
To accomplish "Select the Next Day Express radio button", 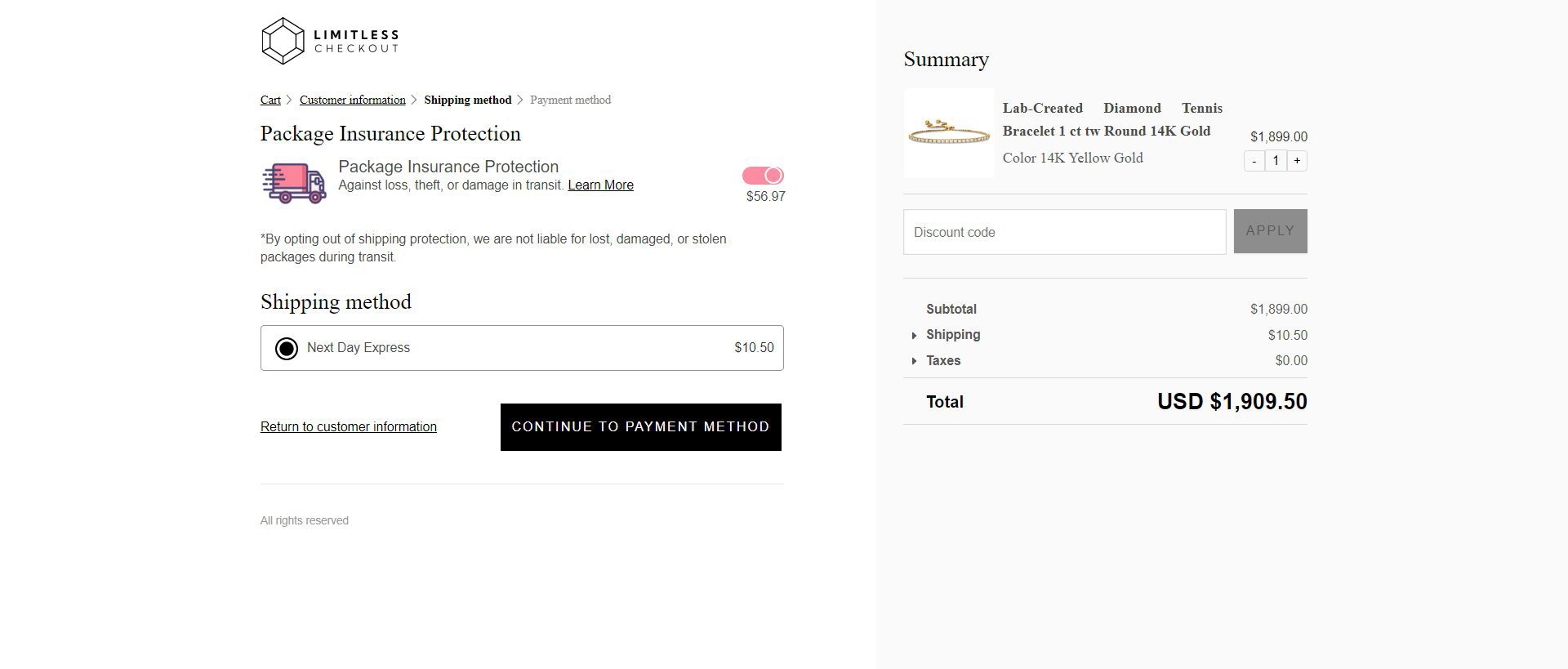I will click(x=287, y=349).
